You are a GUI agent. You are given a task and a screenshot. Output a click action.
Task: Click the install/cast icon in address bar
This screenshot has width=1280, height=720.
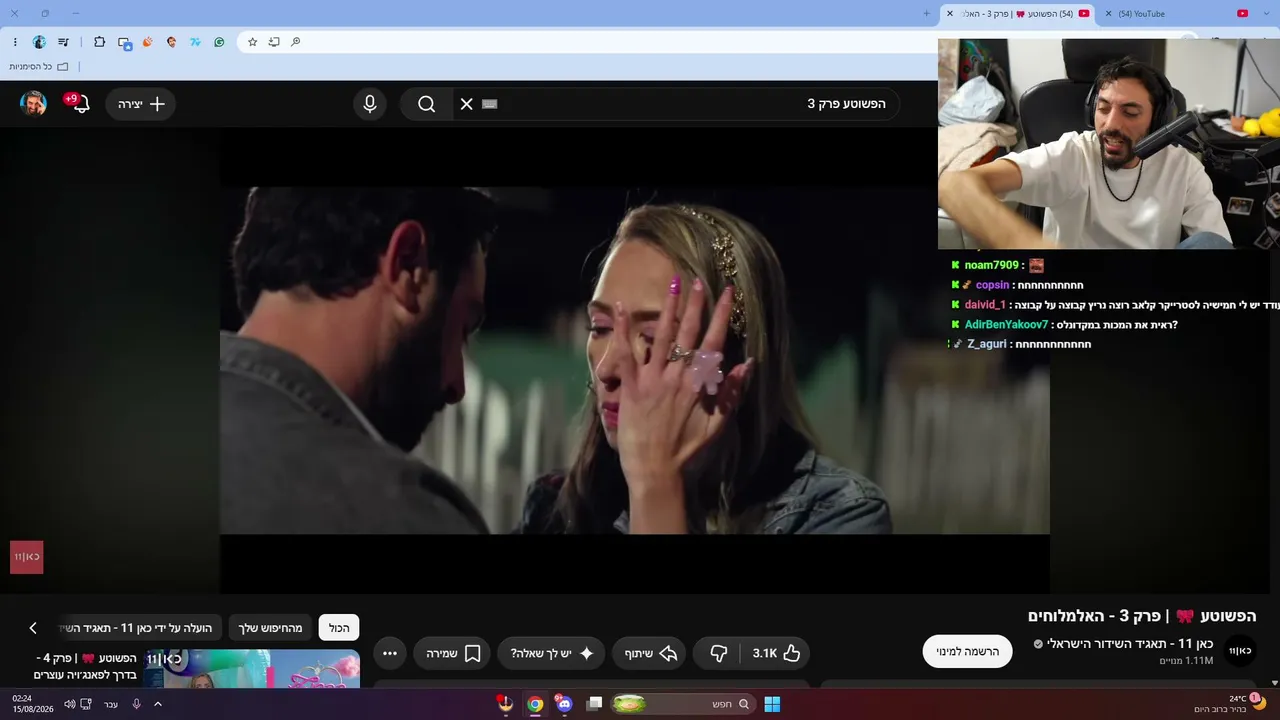click(x=274, y=42)
